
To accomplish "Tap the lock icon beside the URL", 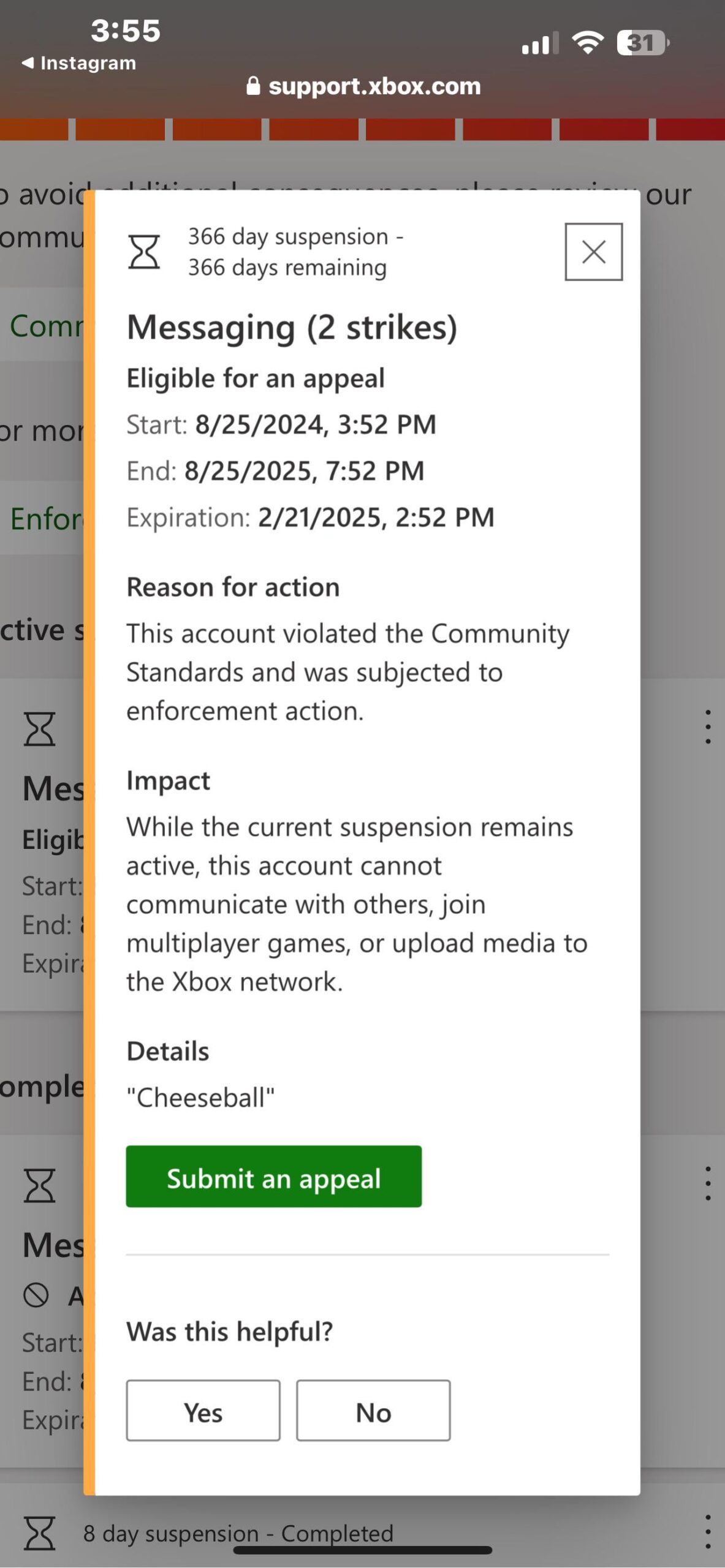I will coord(253,86).
